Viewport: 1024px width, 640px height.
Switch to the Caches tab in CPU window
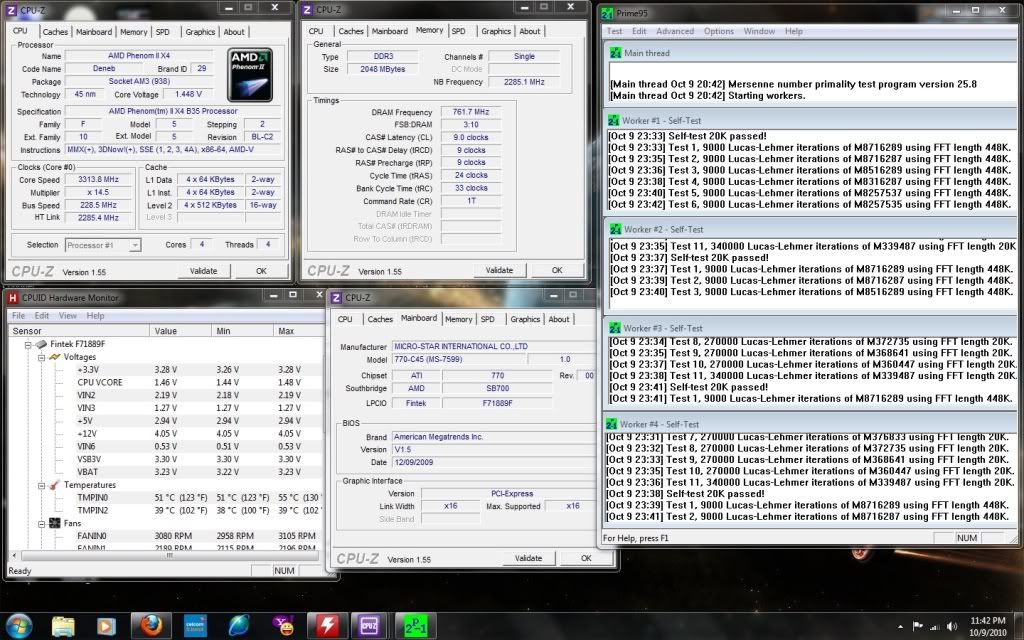coord(55,32)
